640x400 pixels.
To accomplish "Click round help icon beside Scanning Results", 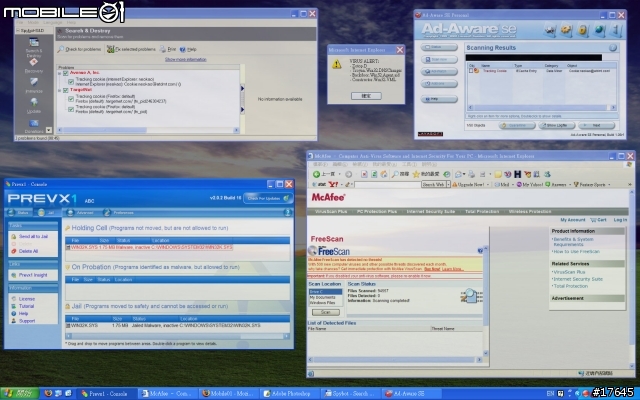I will pos(613,48).
